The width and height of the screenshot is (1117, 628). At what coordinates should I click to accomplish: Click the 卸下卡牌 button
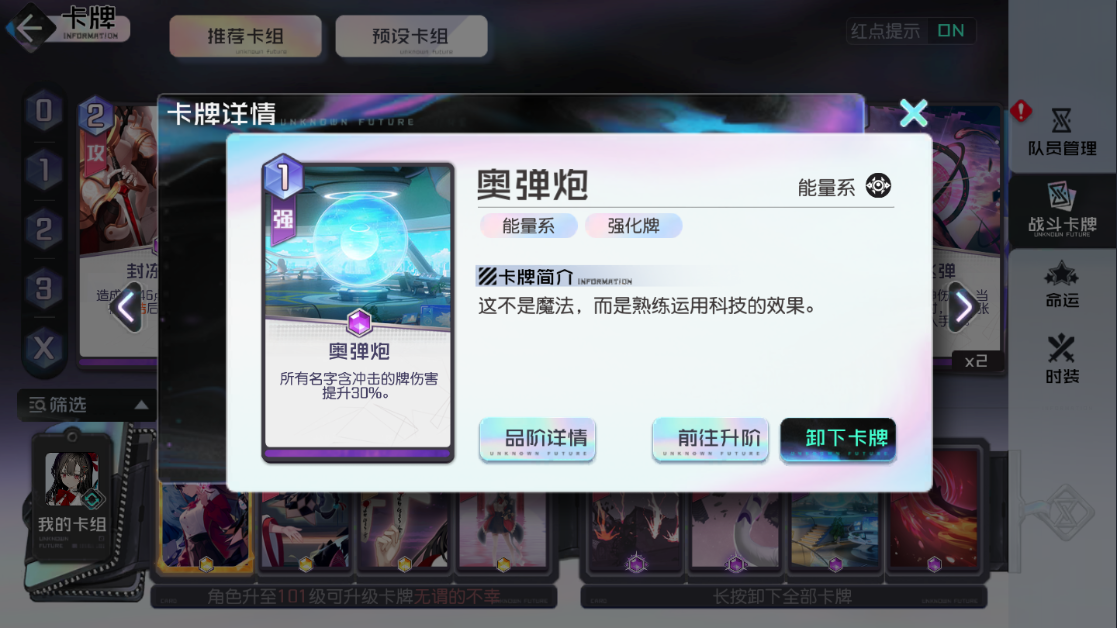pyautogui.click(x=838, y=439)
